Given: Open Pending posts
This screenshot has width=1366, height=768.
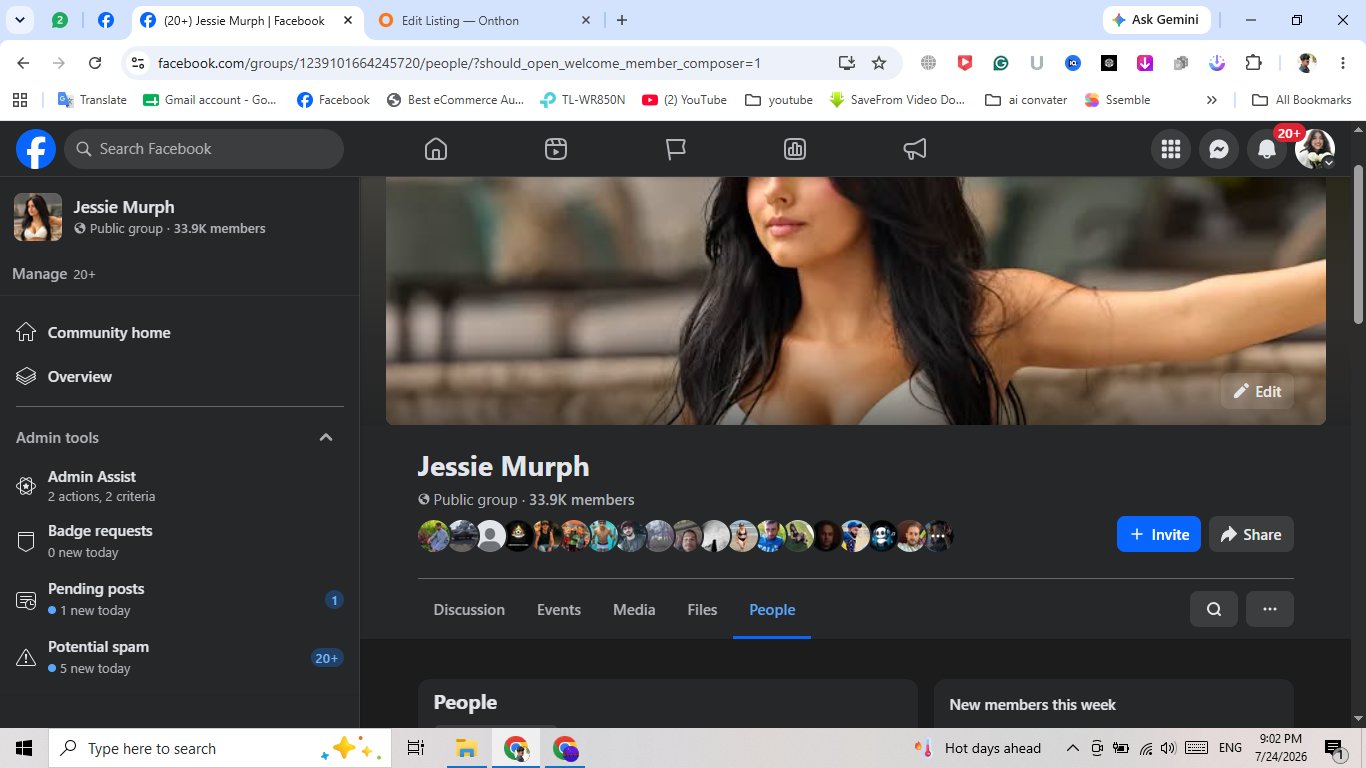Looking at the screenshot, I should click(180, 599).
